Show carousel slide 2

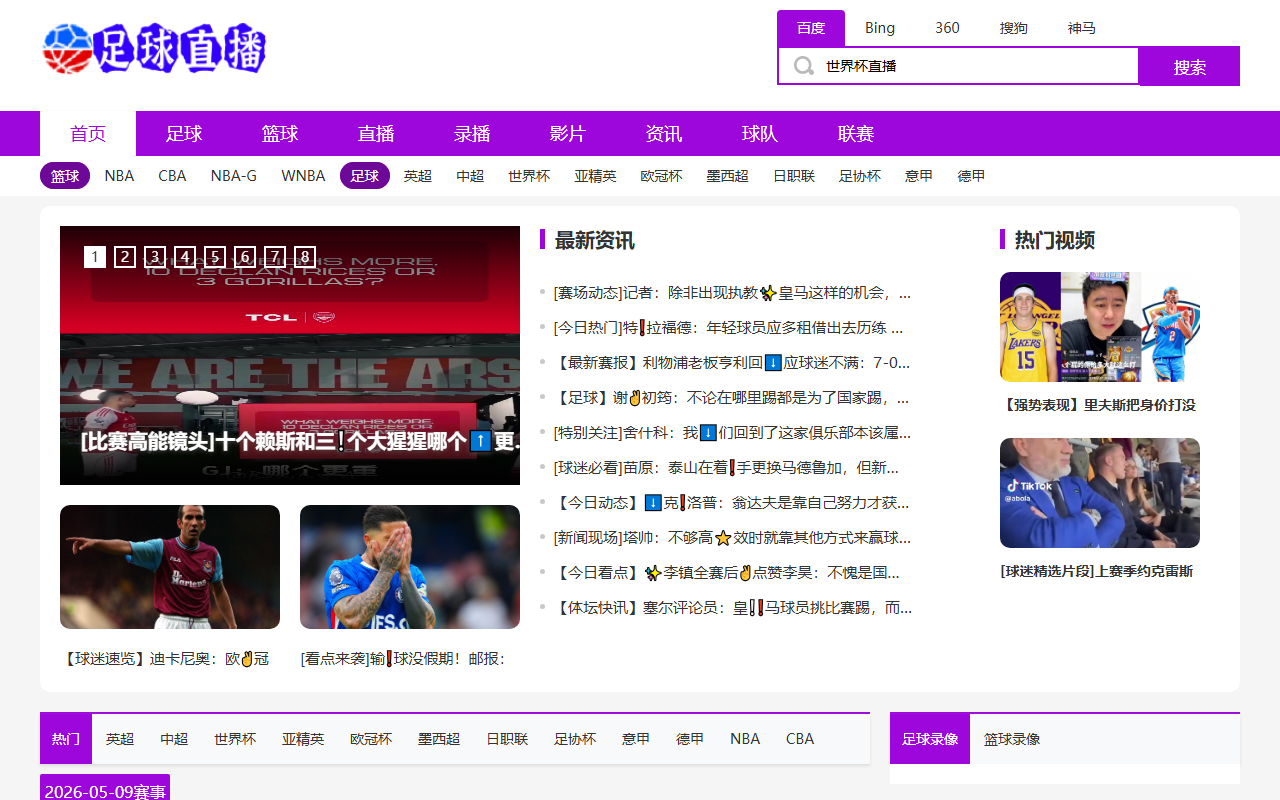[124, 257]
